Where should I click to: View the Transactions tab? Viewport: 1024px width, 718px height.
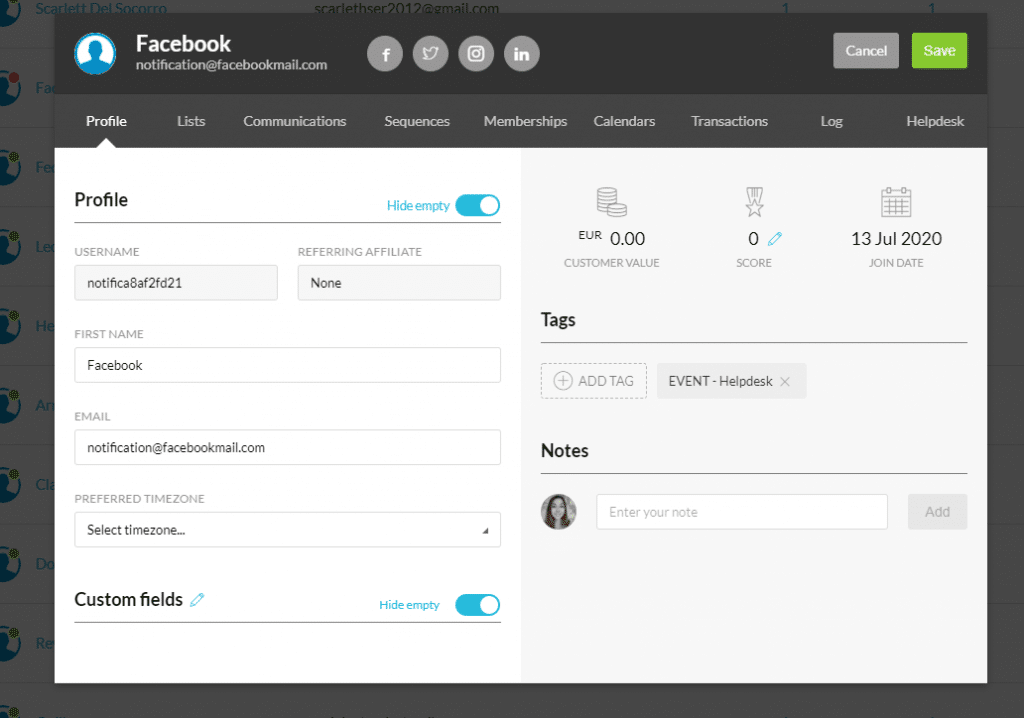click(729, 121)
